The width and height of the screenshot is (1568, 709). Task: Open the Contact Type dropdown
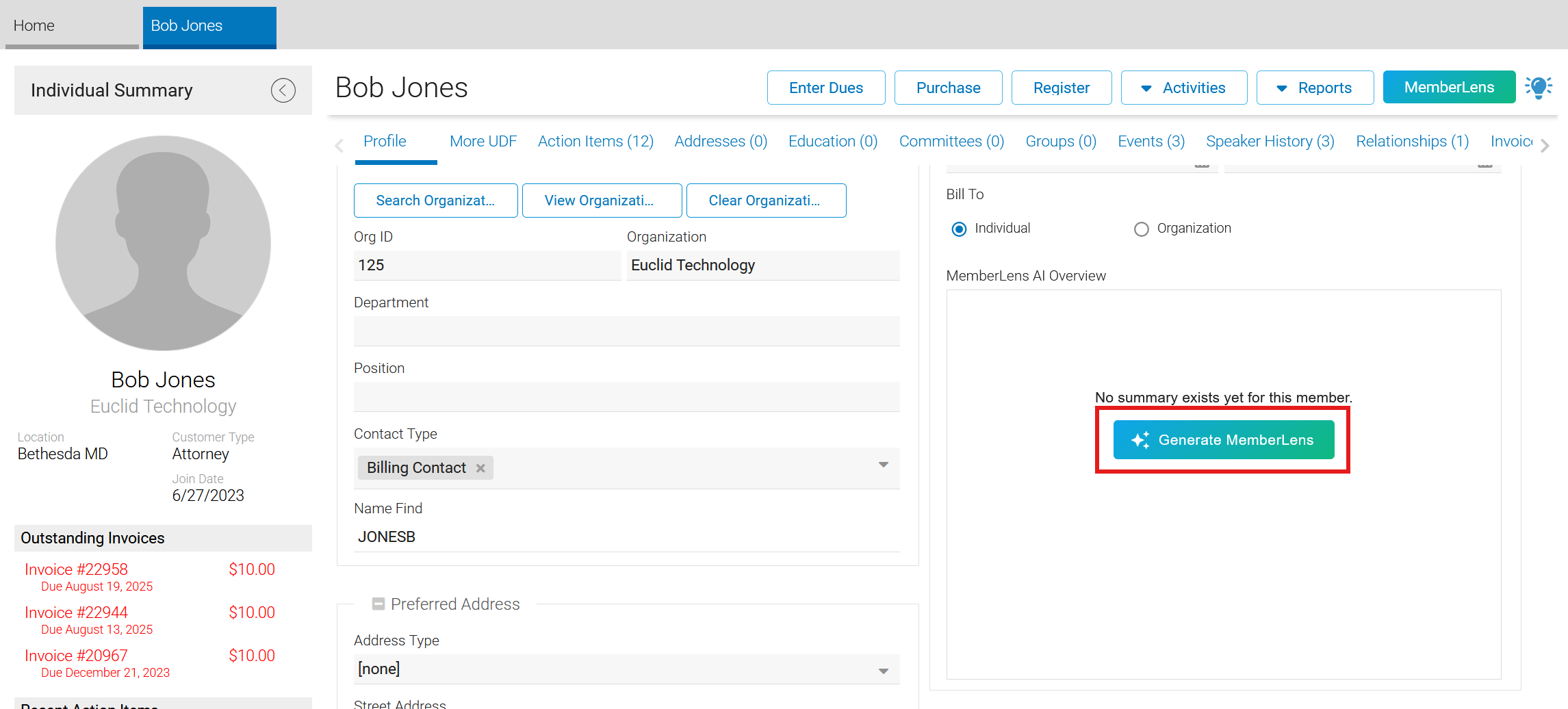pos(884,465)
